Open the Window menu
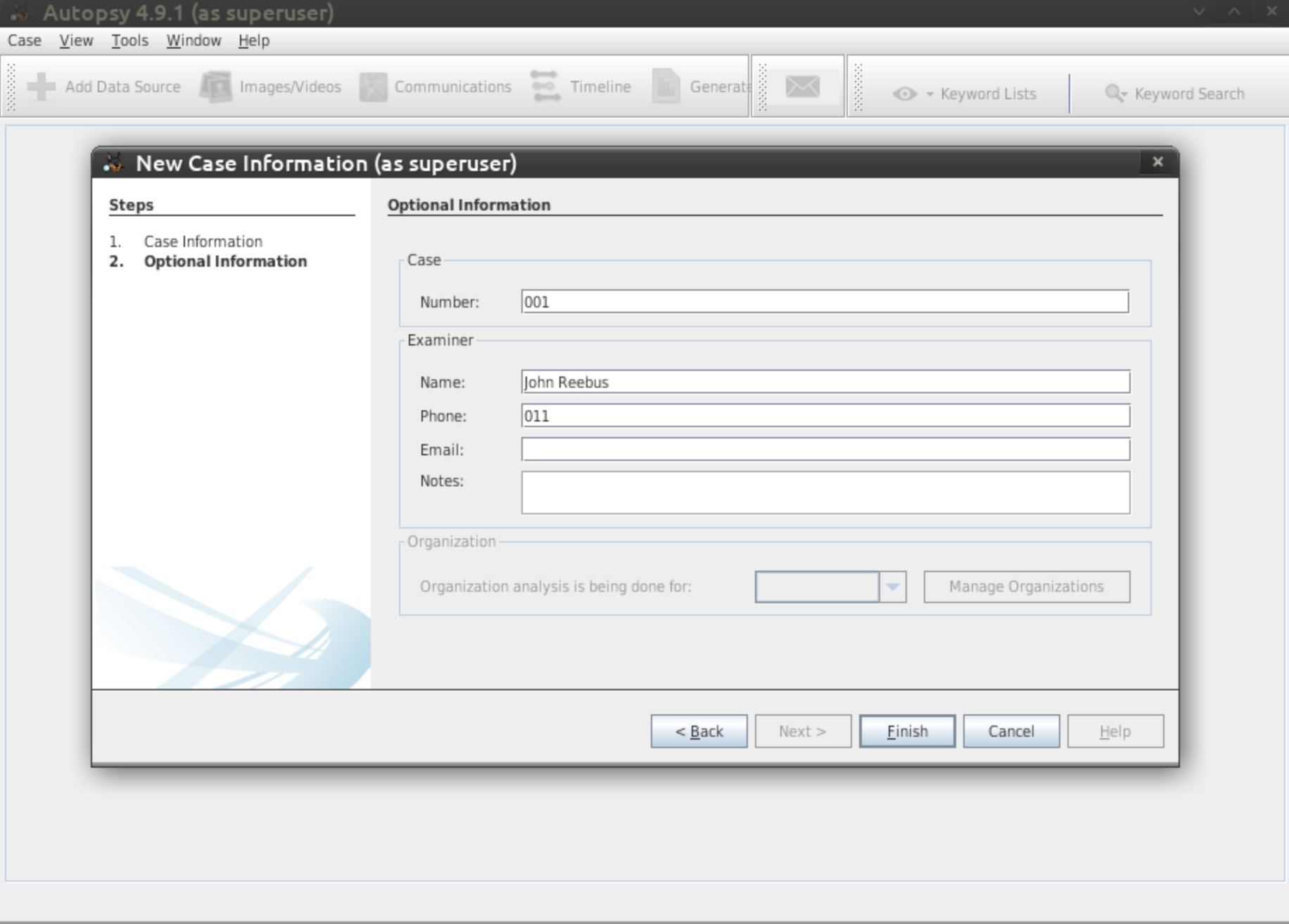This screenshot has height=924, width=1289. [193, 41]
